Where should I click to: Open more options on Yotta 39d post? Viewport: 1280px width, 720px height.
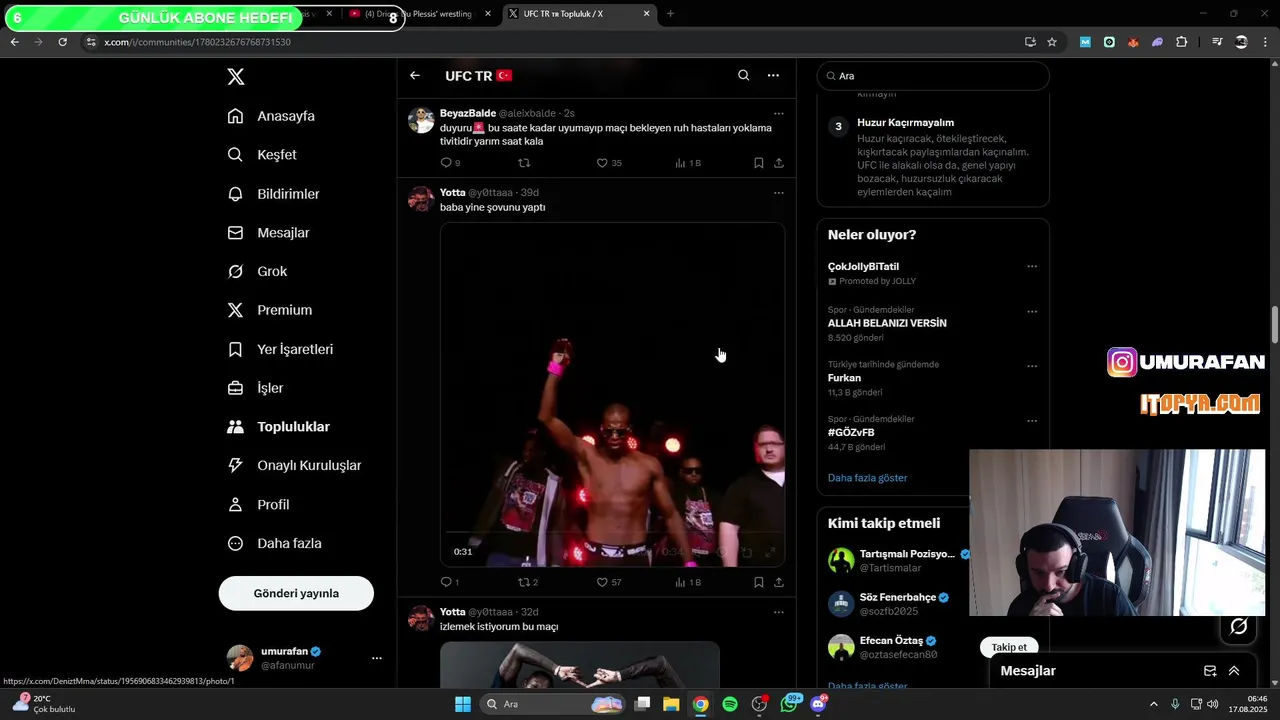click(779, 193)
